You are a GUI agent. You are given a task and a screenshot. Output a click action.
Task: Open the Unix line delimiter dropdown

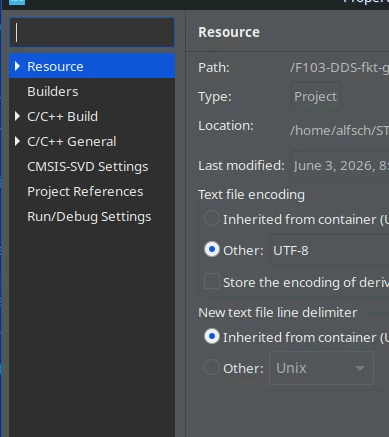[x=321, y=368]
